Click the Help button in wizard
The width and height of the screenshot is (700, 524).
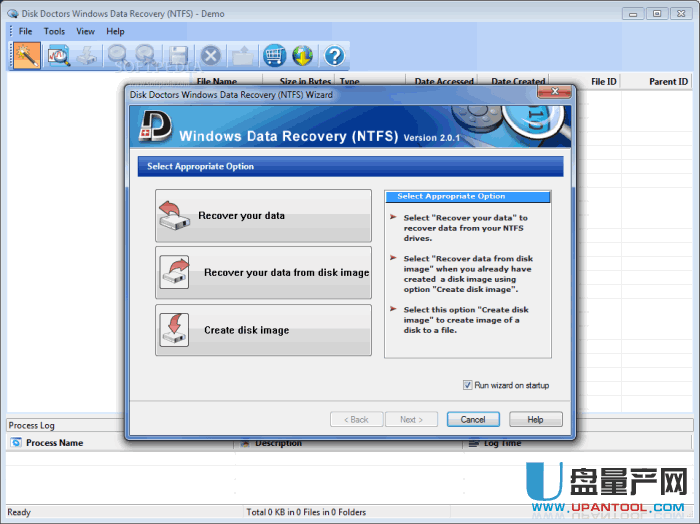(535, 419)
